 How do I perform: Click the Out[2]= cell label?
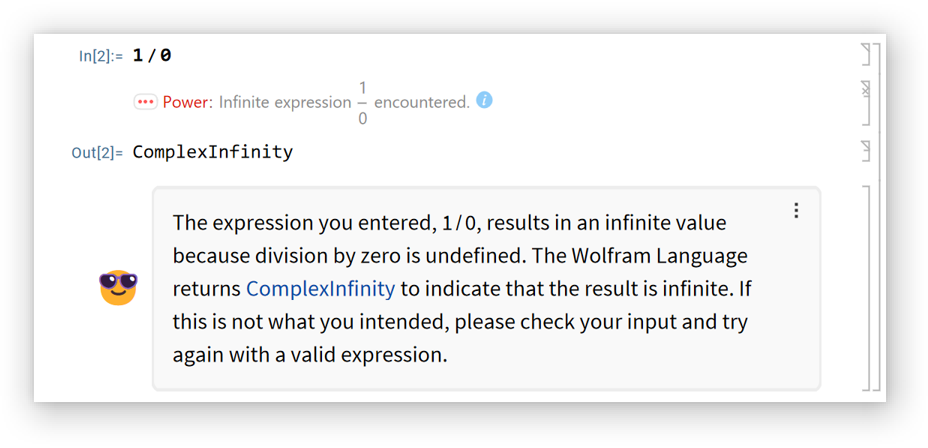(x=97, y=153)
